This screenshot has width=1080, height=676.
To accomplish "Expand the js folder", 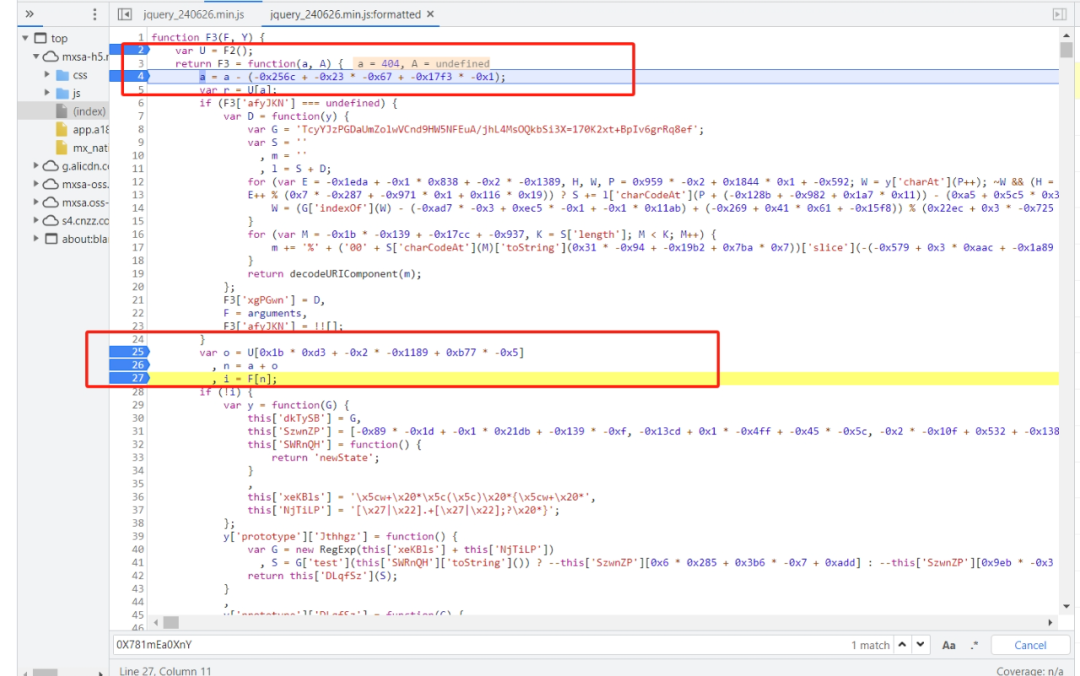I will tap(47, 92).
